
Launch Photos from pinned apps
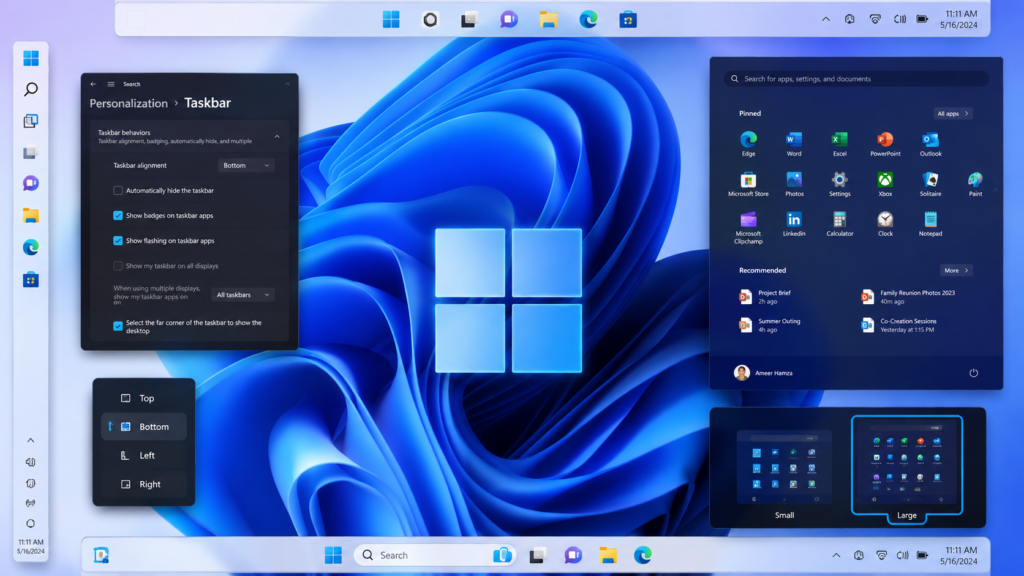794,184
